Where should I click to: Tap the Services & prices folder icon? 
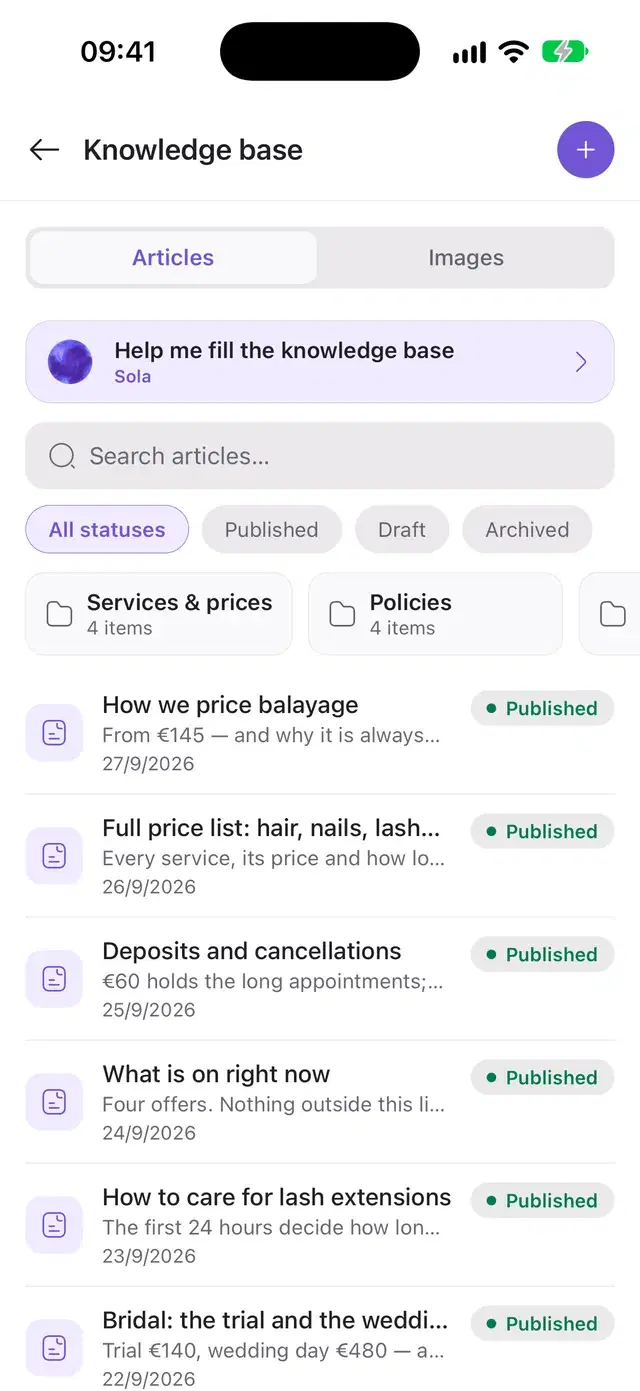(60, 614)
